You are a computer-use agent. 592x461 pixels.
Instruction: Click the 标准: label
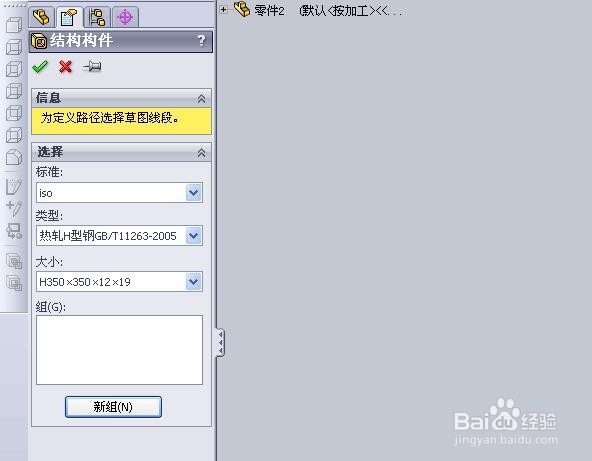point(49,172)
